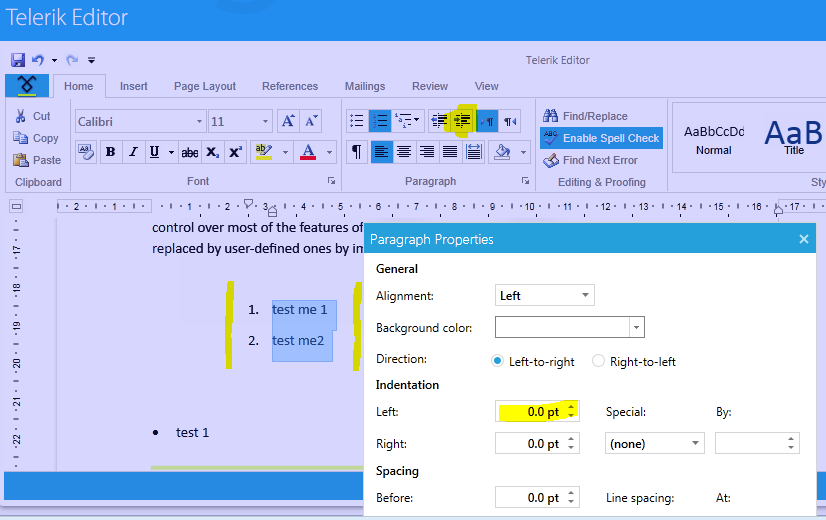Select the Right-to-left direction radio

click(x=598, y=361)
